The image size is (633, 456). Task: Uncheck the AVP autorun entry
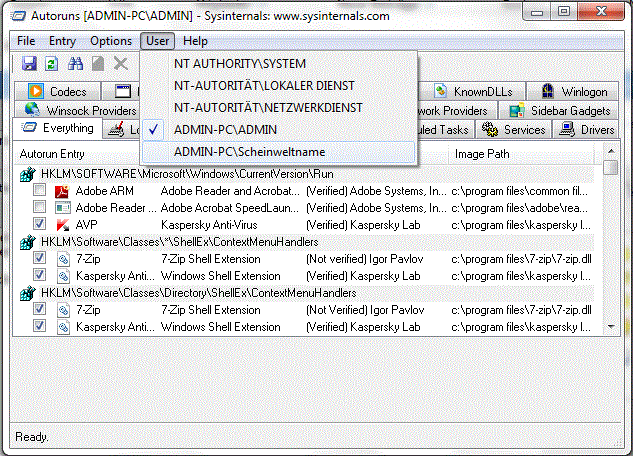click(39, 223)
